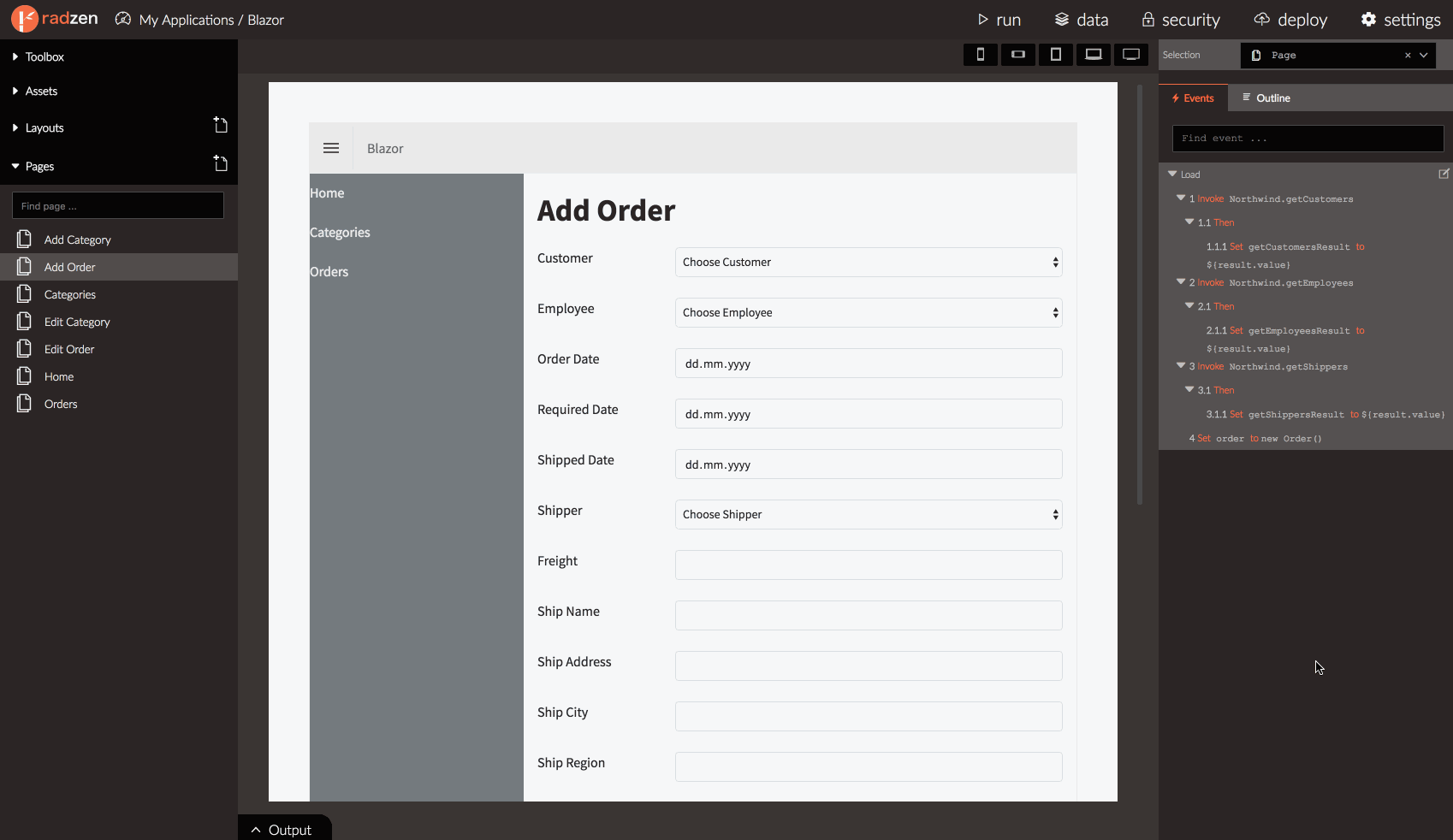Open the security menu
This screenshot has width=1453, height=840.
tap(1181, 20)
